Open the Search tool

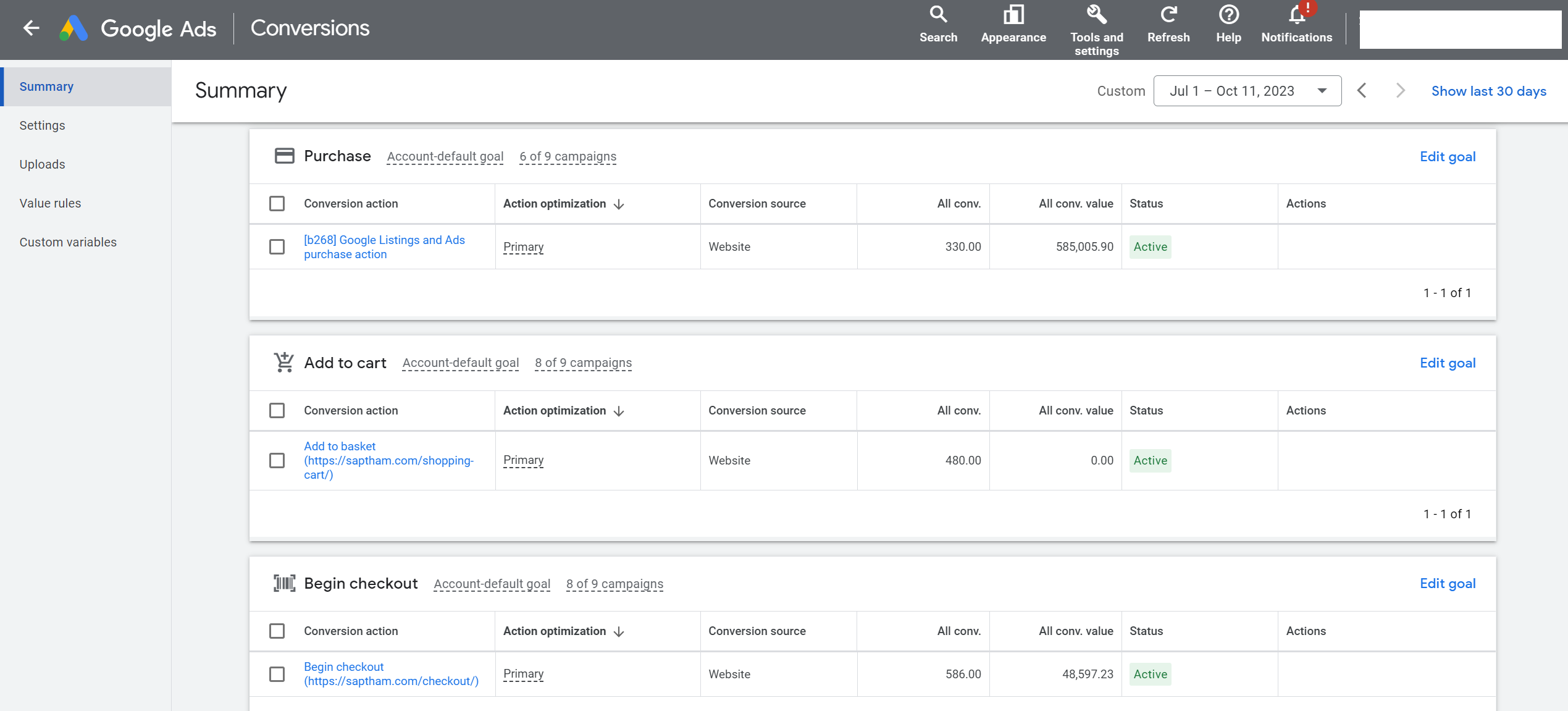937,15
